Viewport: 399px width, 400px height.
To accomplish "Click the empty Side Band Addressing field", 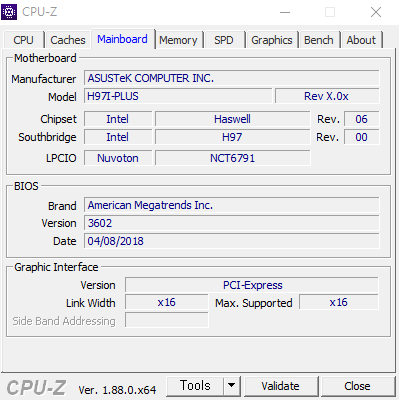I will click(x=167, y=321).
